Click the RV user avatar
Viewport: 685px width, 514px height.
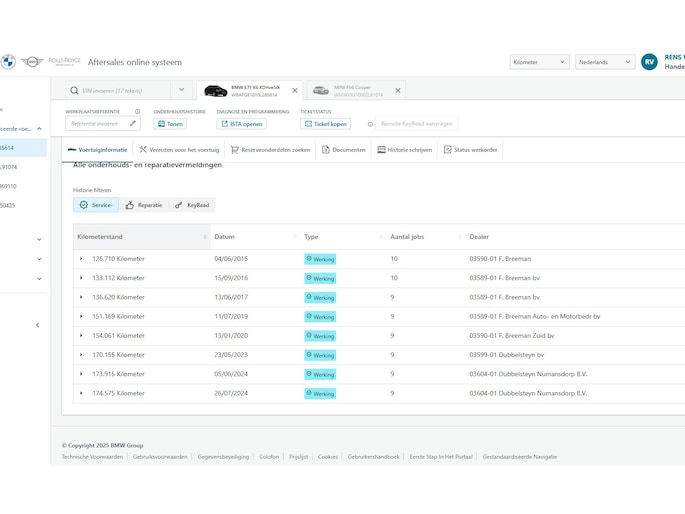coord(649,62)
